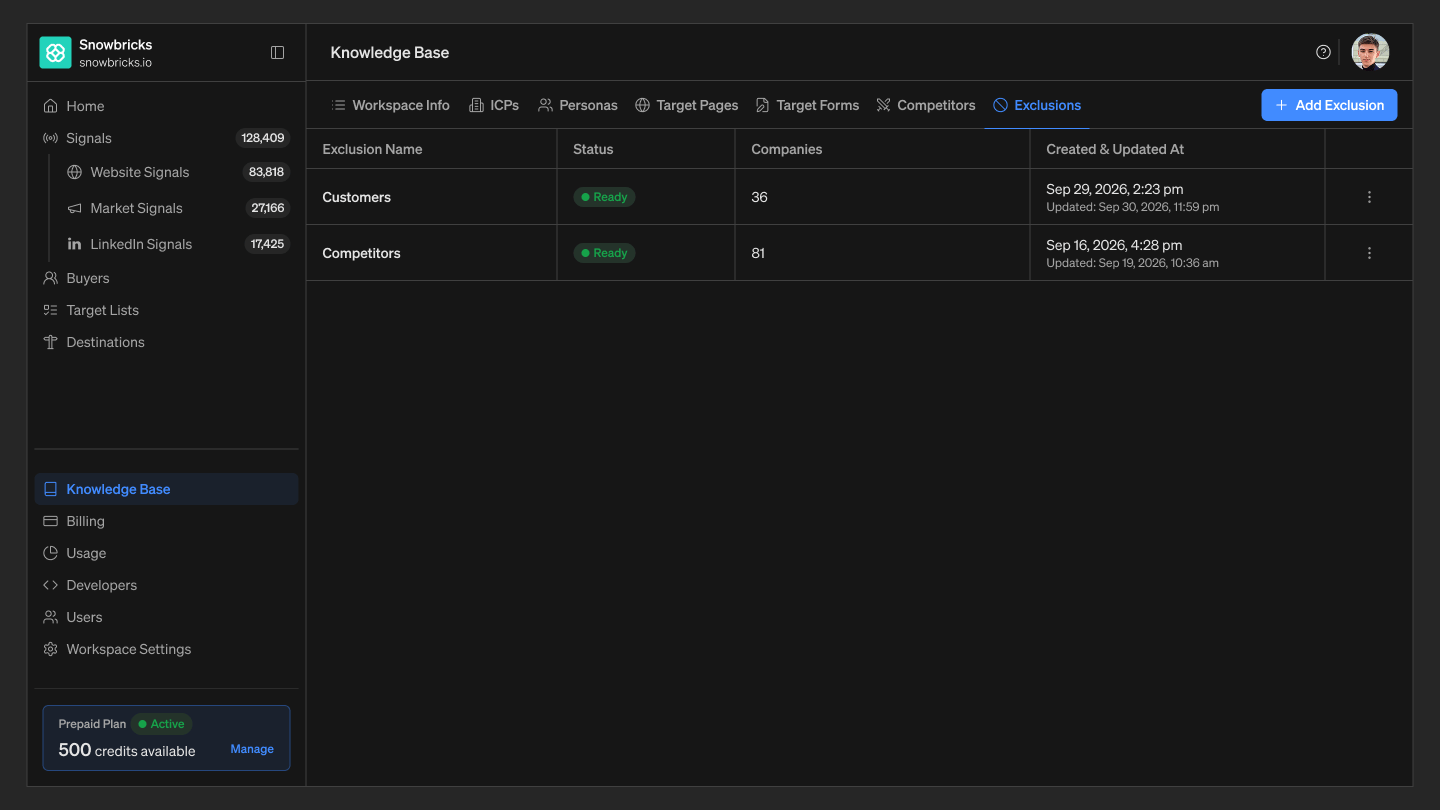Click the Developers code brackets icon
This screenshot has width=1440, height=810.
50,585
